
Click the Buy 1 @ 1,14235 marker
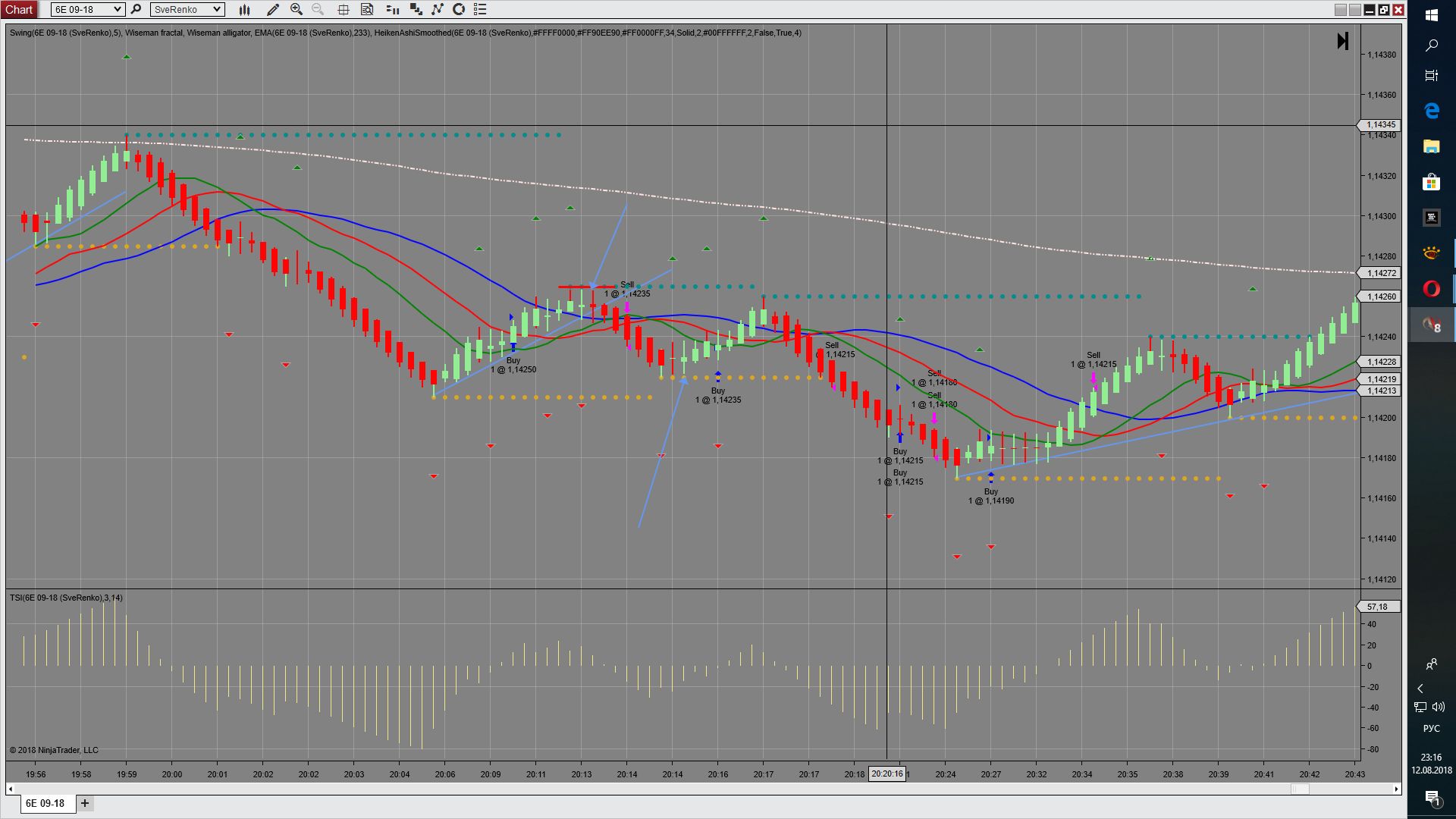pos(718,395)
